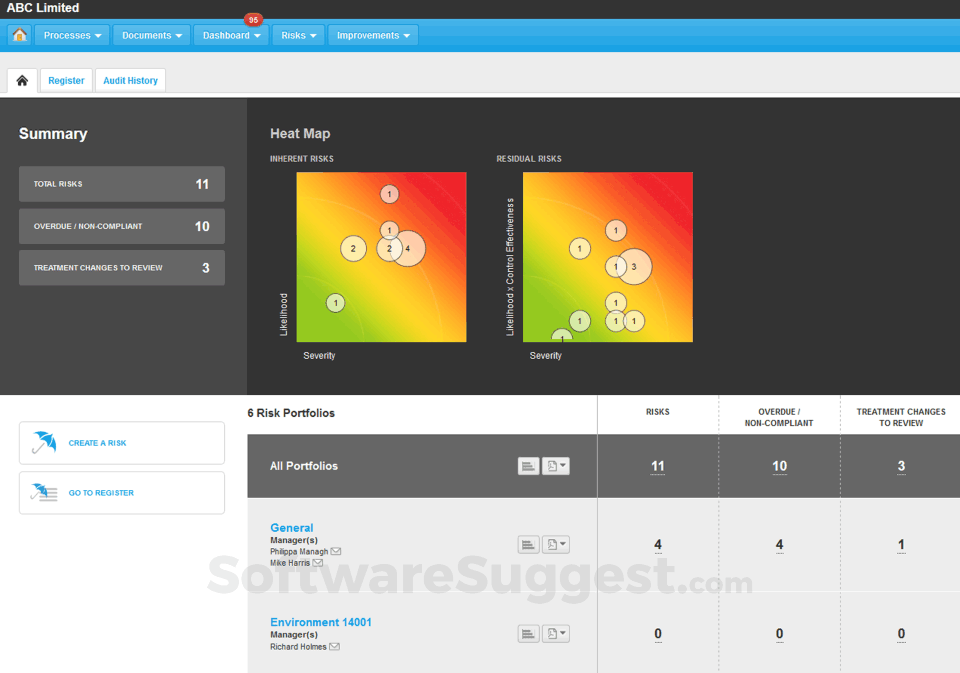
Task: Click the PDF export icon for the General portfolio
Action: point(550,544)
